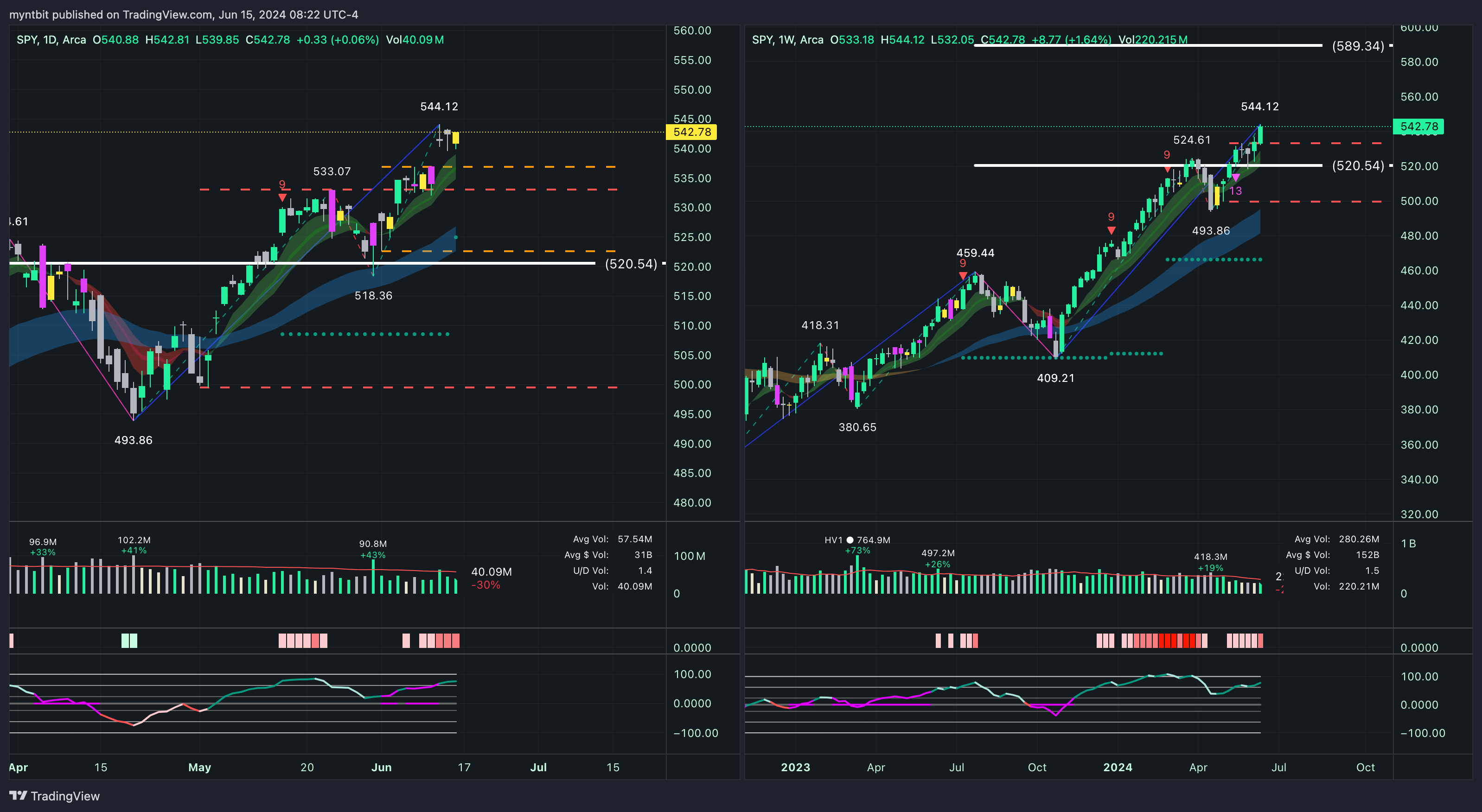1482x812 pixels.
Task: Click the 380.65 low label
Action: pos(857,427)
